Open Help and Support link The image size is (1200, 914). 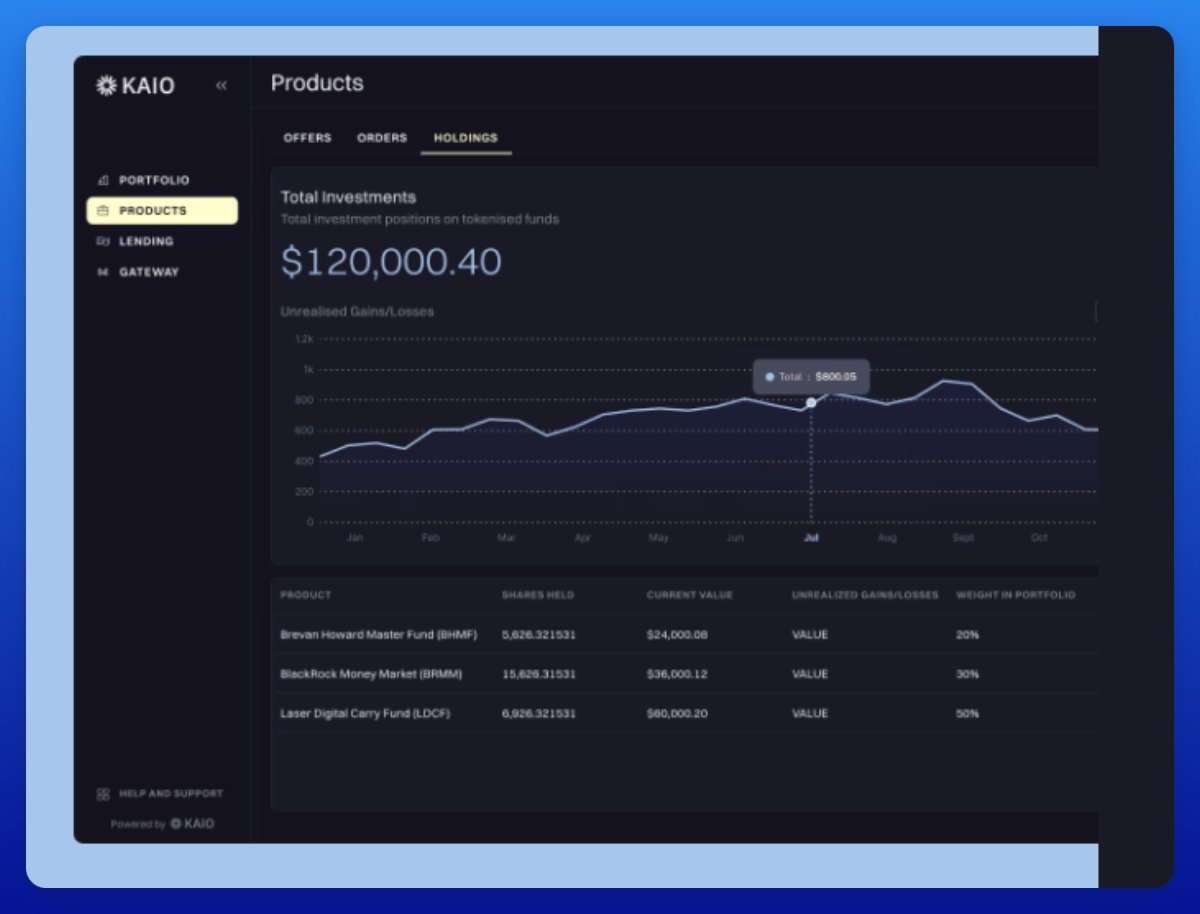[x=170, y=794]
